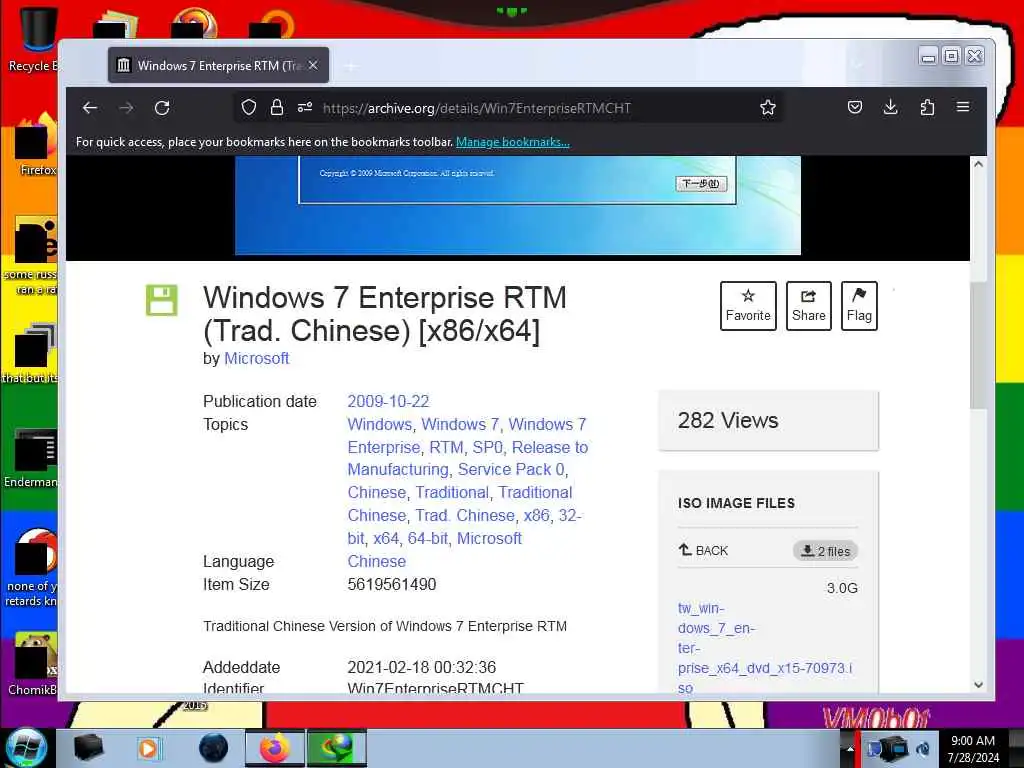Select the Windows 7 Enterprise RTM tab
1024x768 pixels.
pyautogui.click(x=218, y=65)
